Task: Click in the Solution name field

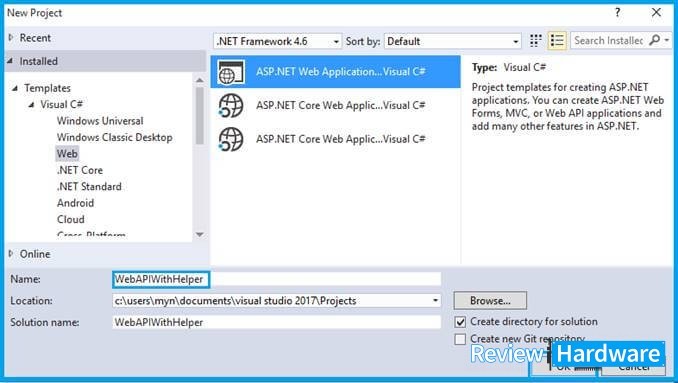Action: coord(277,322)
